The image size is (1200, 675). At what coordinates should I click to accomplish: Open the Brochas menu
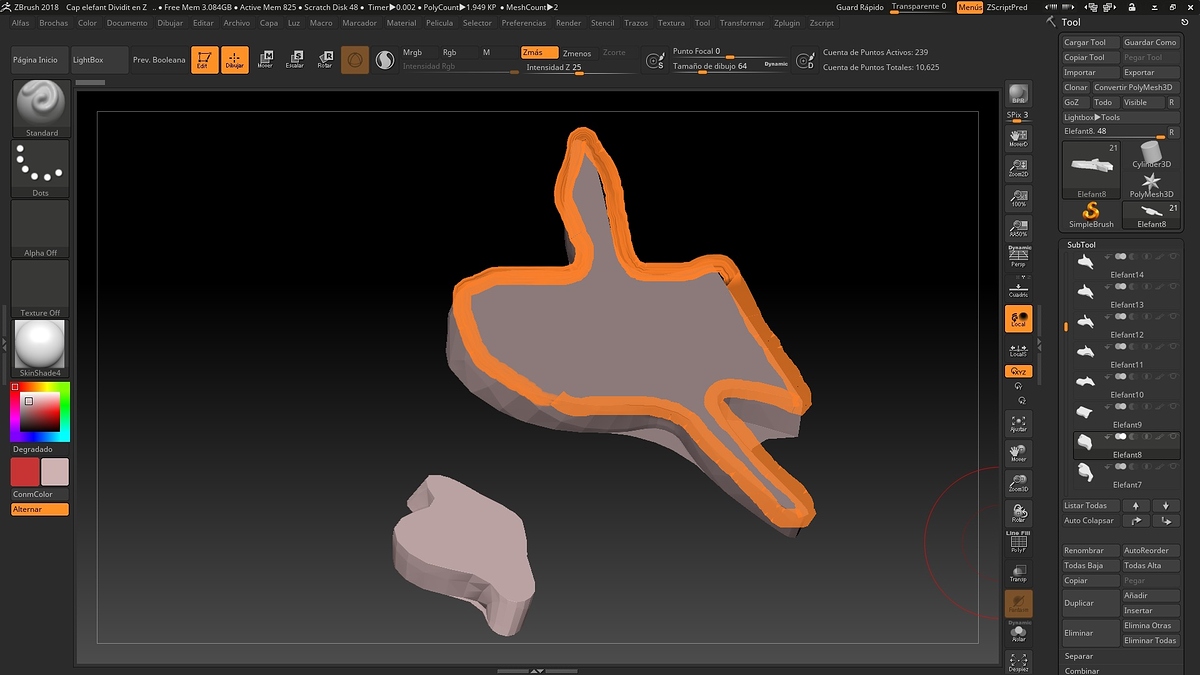point(54,22)
